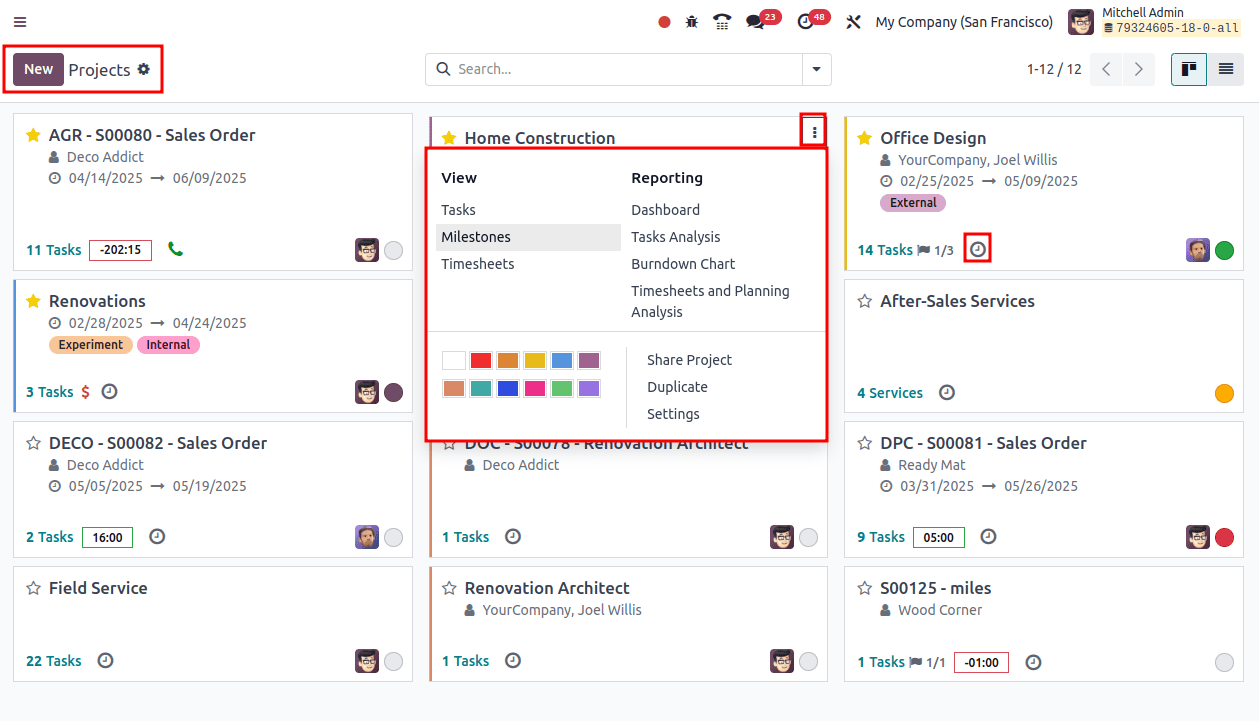Image resolution: width=1259 pixels, height=721 pixels.
Task: Click Duplicate in project menu
Action: [677, 387]
